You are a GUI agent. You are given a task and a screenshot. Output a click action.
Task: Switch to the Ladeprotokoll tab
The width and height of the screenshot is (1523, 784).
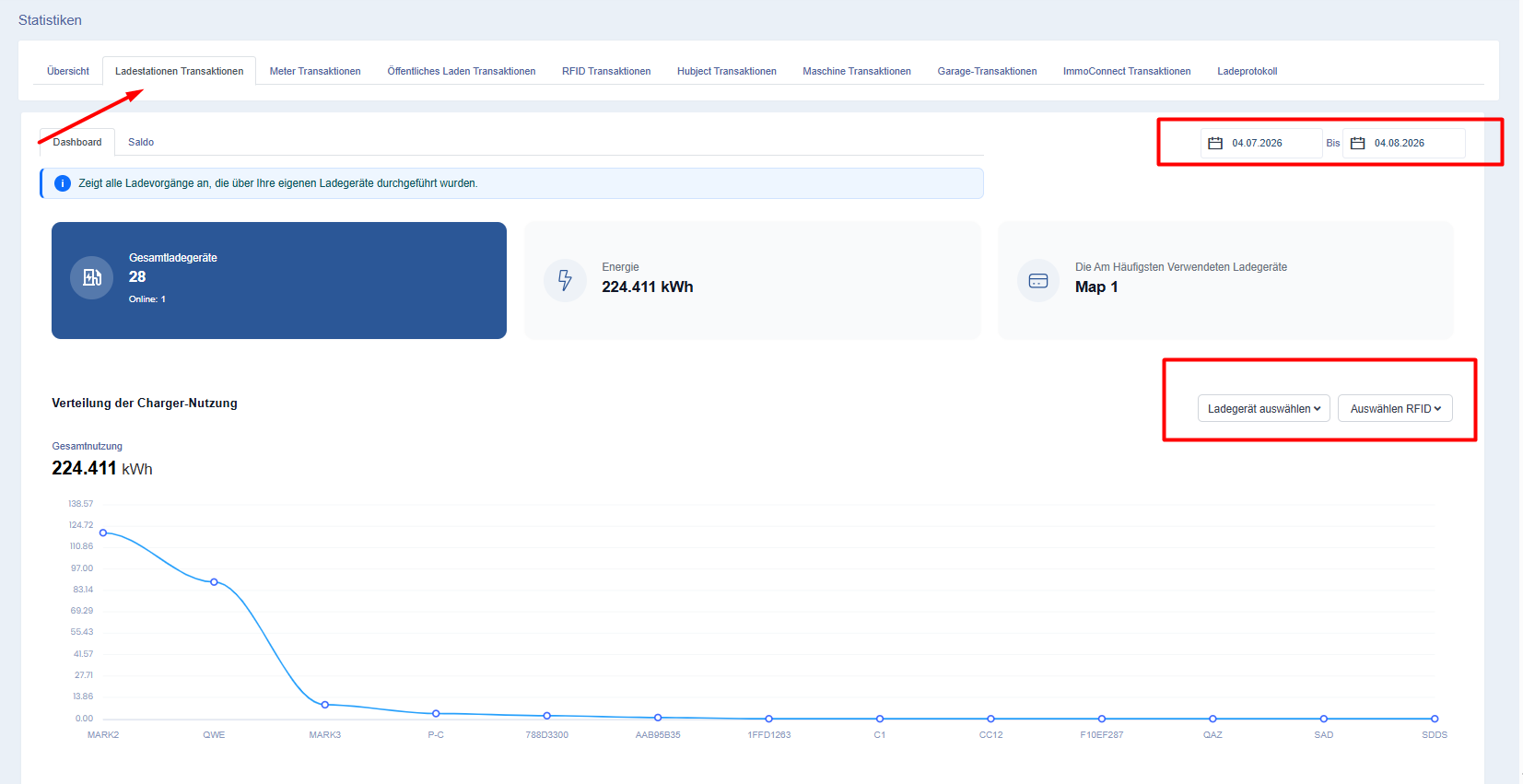(x=1247, y=71)
